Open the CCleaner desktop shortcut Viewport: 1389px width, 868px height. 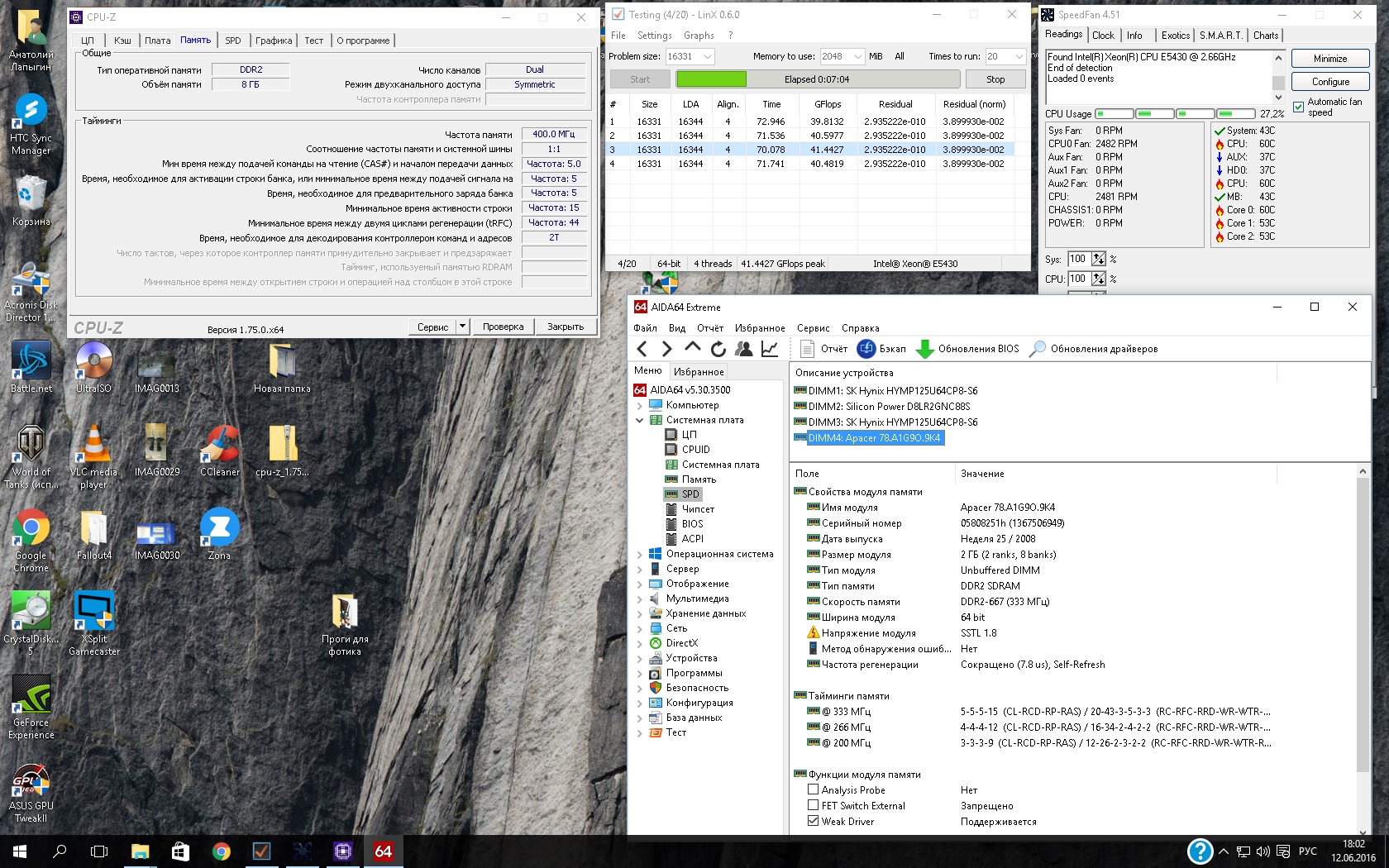(220, 445)
